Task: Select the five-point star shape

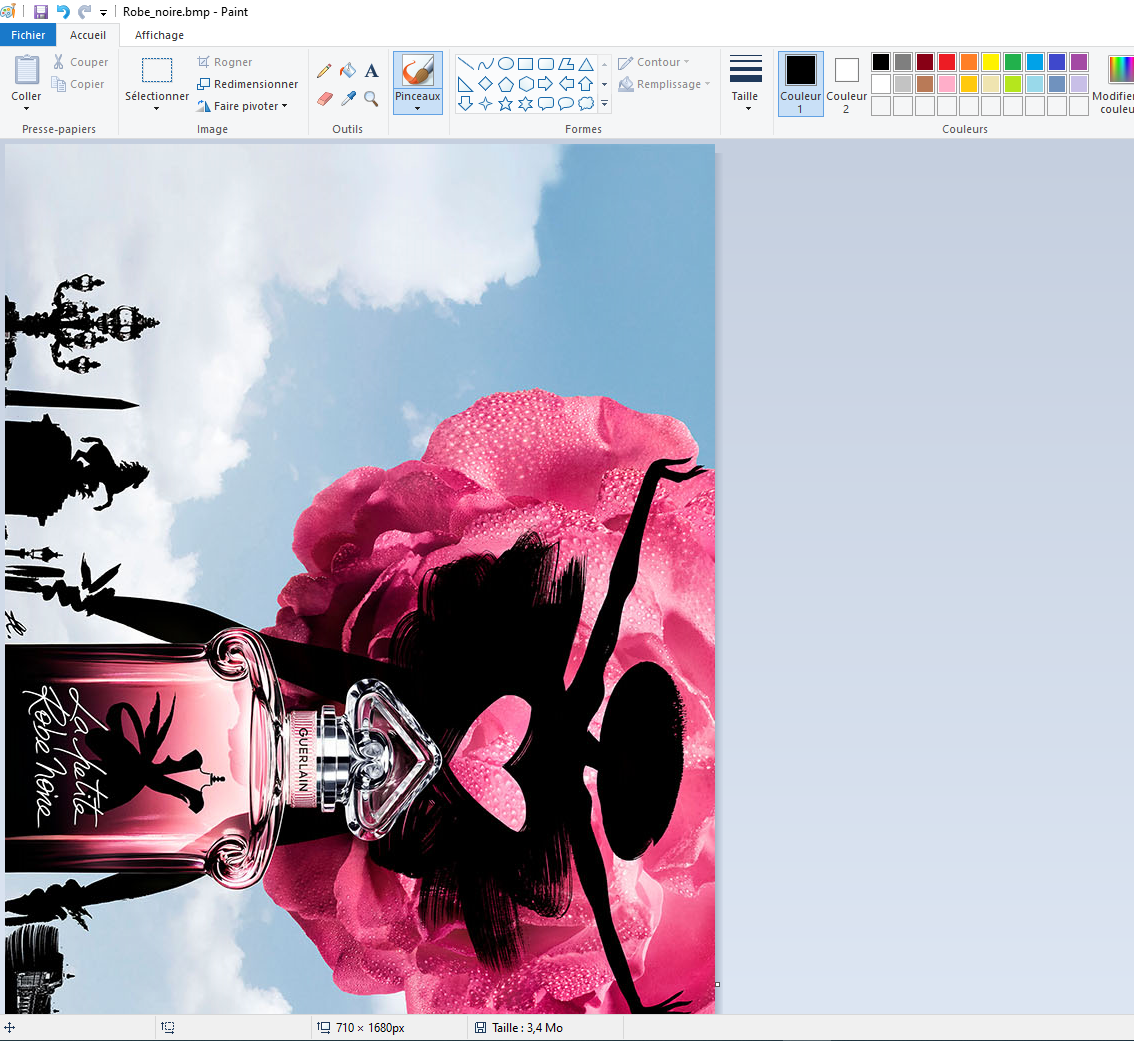Action: click(505, 103)
